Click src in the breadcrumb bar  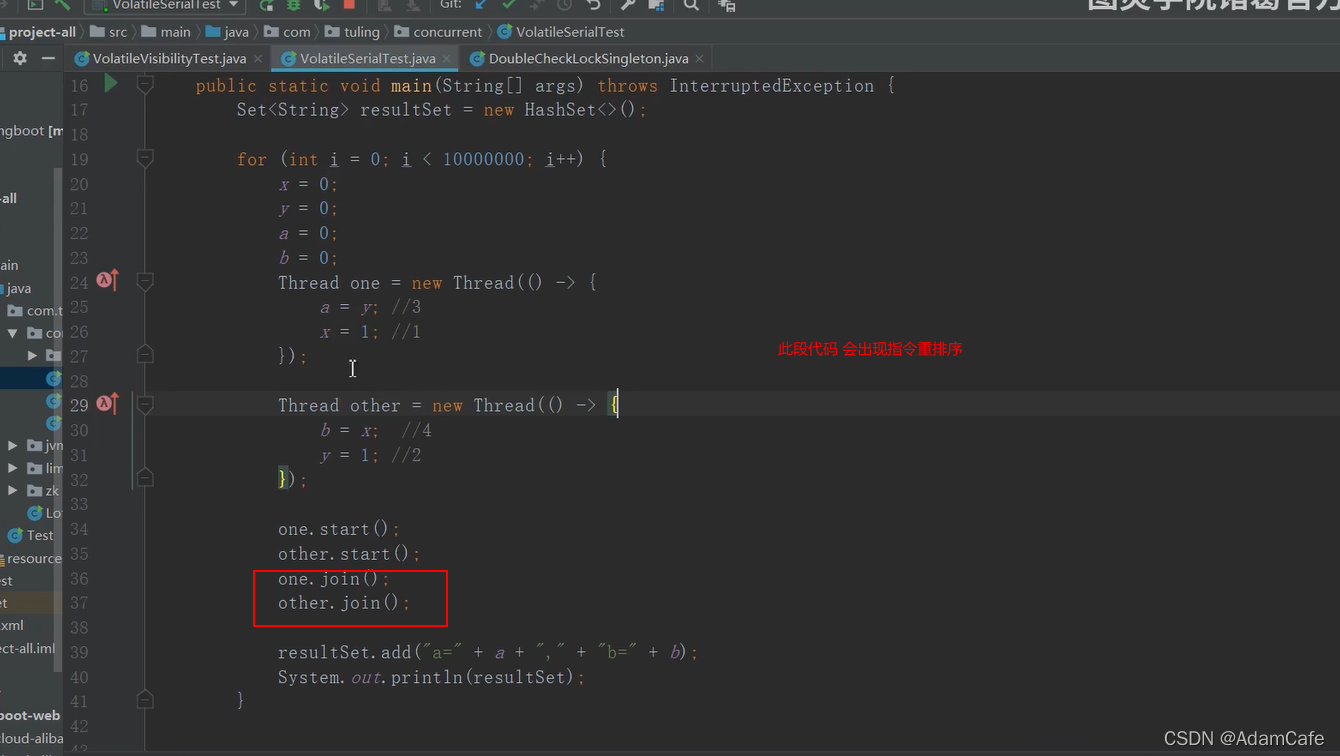point(108,32)
